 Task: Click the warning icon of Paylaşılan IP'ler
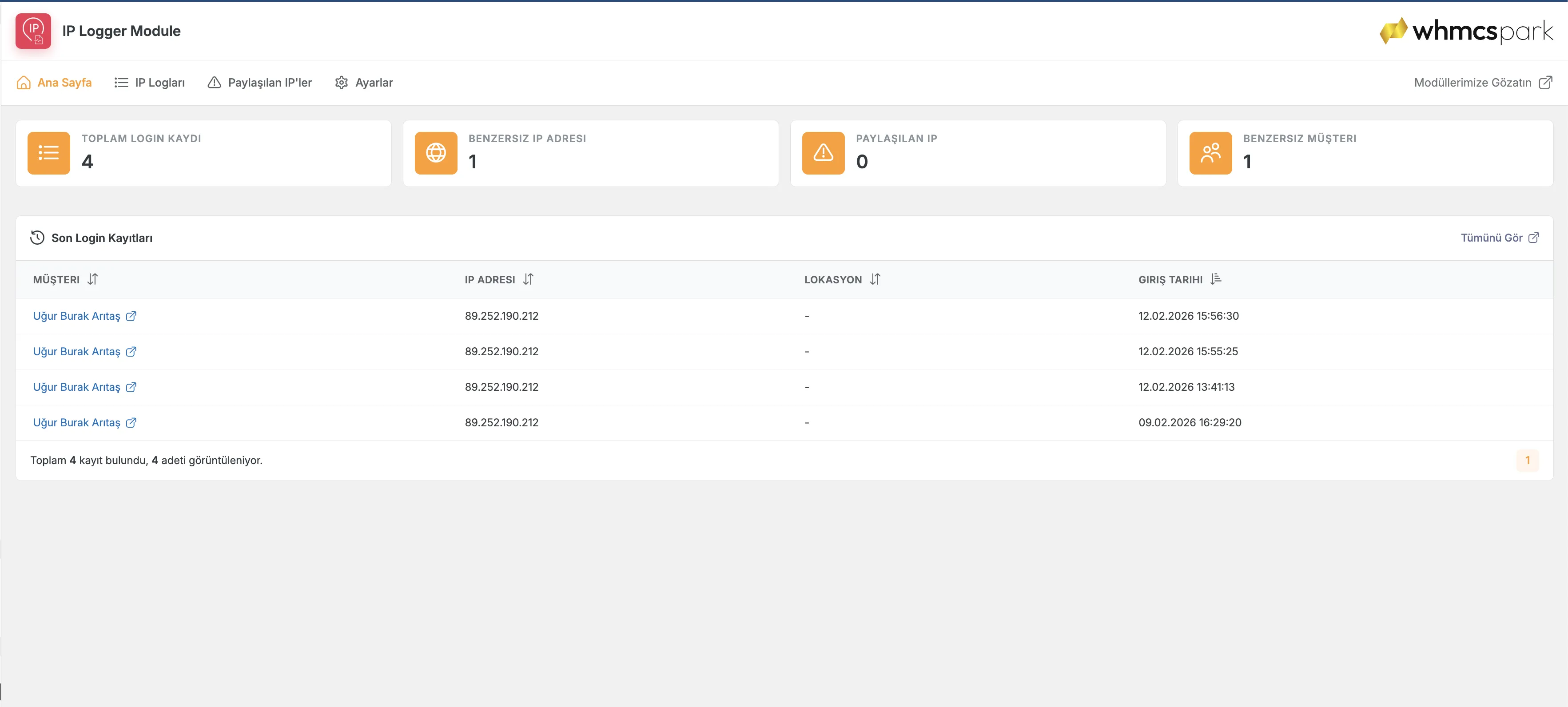point(214,83)
